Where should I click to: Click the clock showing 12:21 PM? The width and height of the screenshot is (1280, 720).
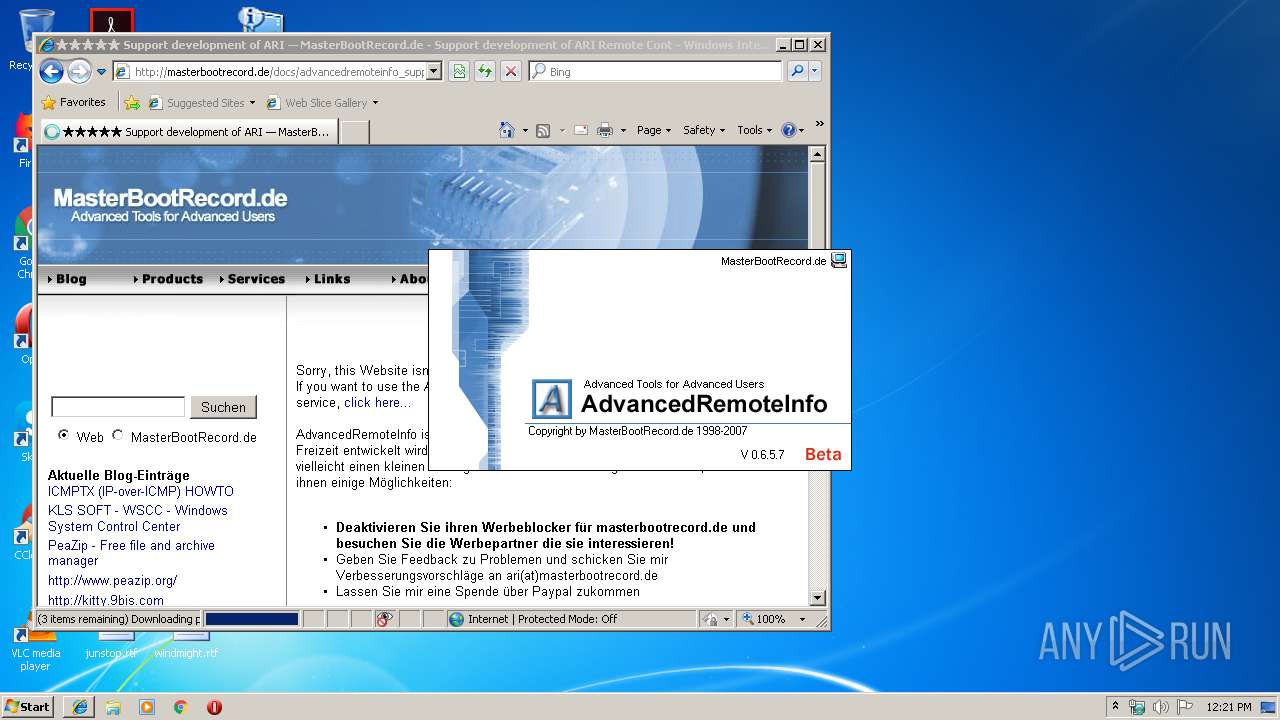point(1229,706)
